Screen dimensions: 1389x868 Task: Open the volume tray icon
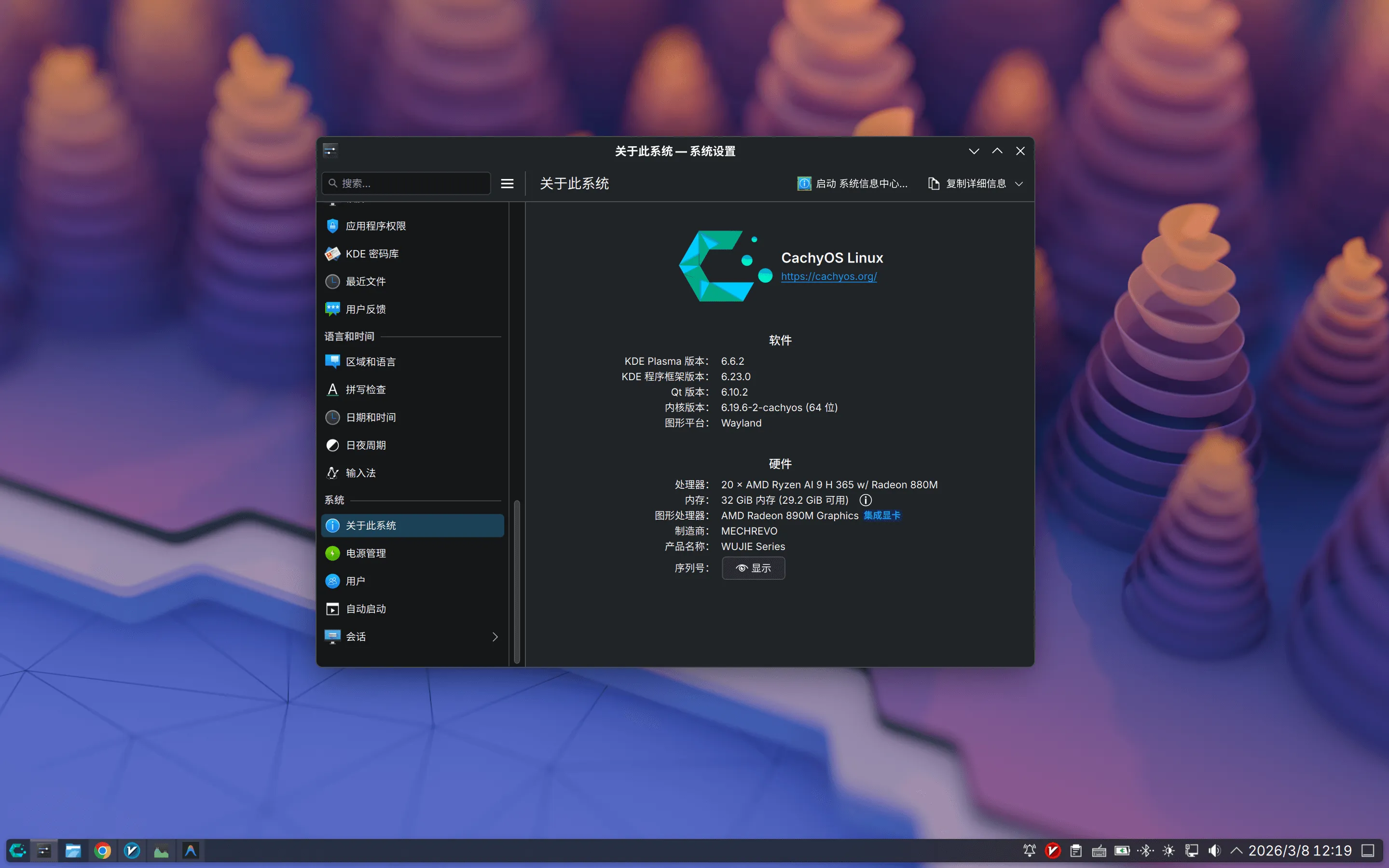point(1214,850)
